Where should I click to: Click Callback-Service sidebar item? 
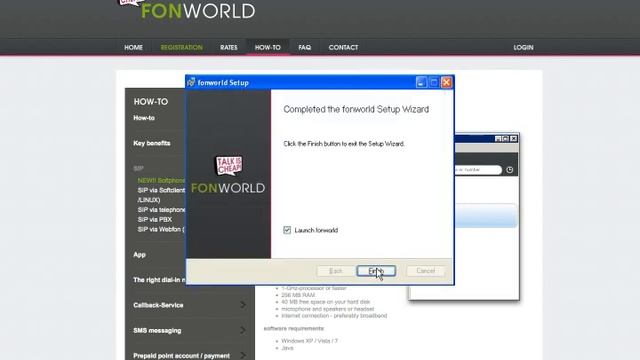pos(158,305)
